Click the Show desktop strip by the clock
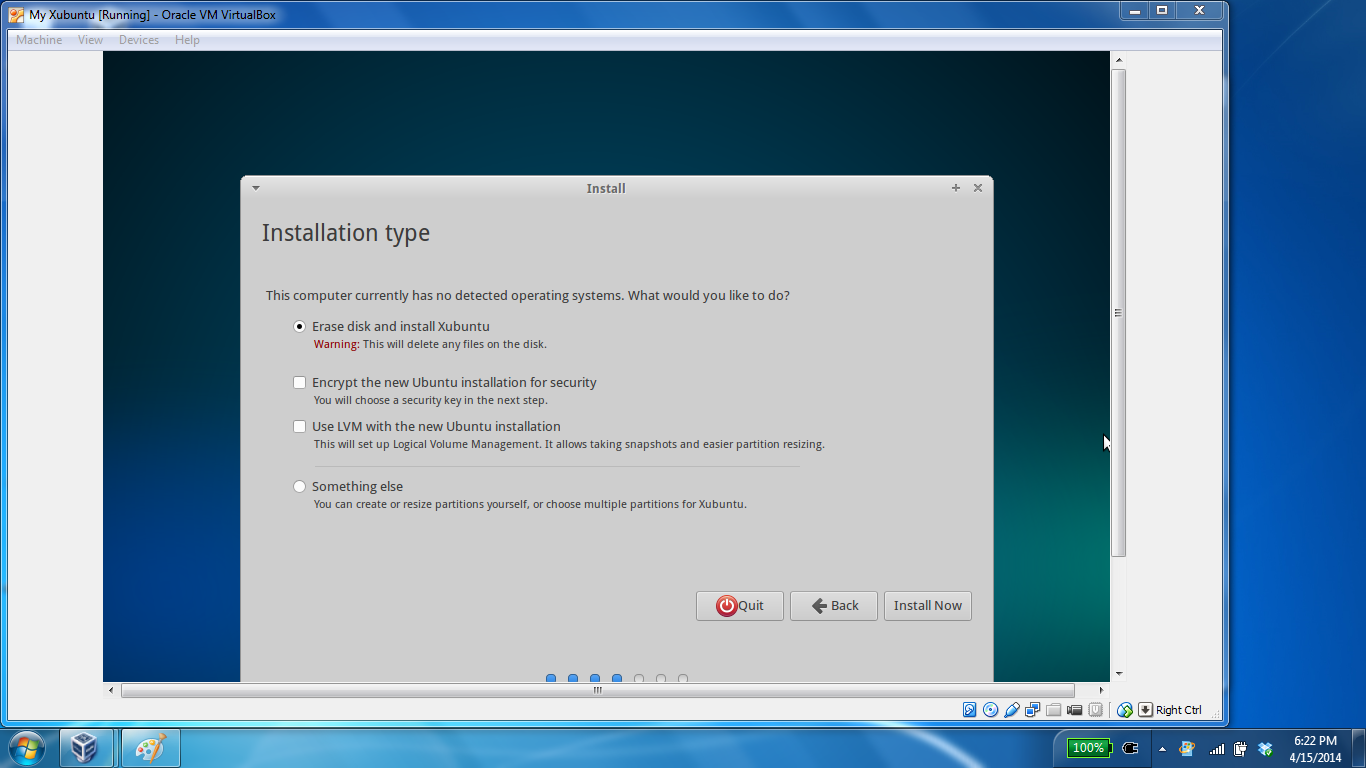 (1358, 748)
